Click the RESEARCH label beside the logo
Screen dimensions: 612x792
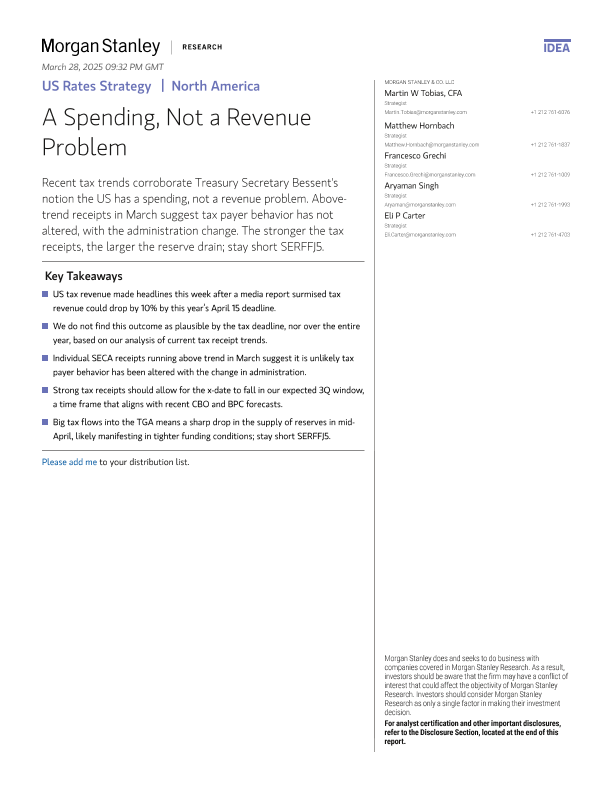click(x=202, y=47)
